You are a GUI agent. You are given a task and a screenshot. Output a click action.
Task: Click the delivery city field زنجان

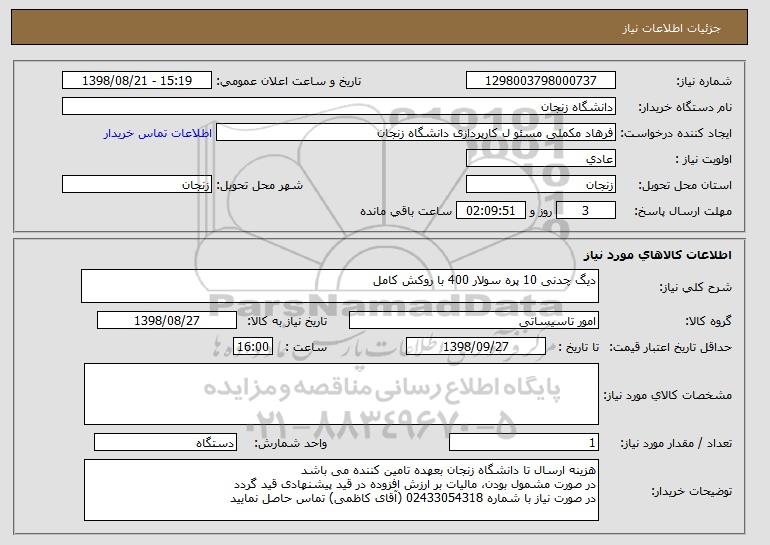click(137, 185)
